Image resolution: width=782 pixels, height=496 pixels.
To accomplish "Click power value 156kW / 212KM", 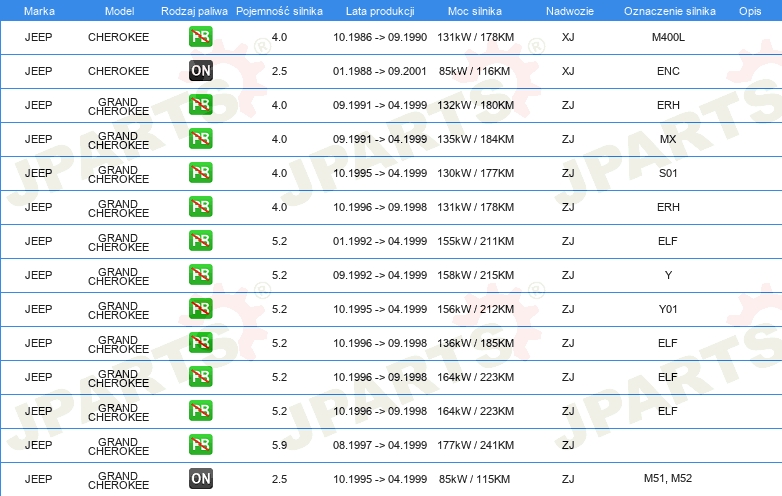I will [475, 309].
